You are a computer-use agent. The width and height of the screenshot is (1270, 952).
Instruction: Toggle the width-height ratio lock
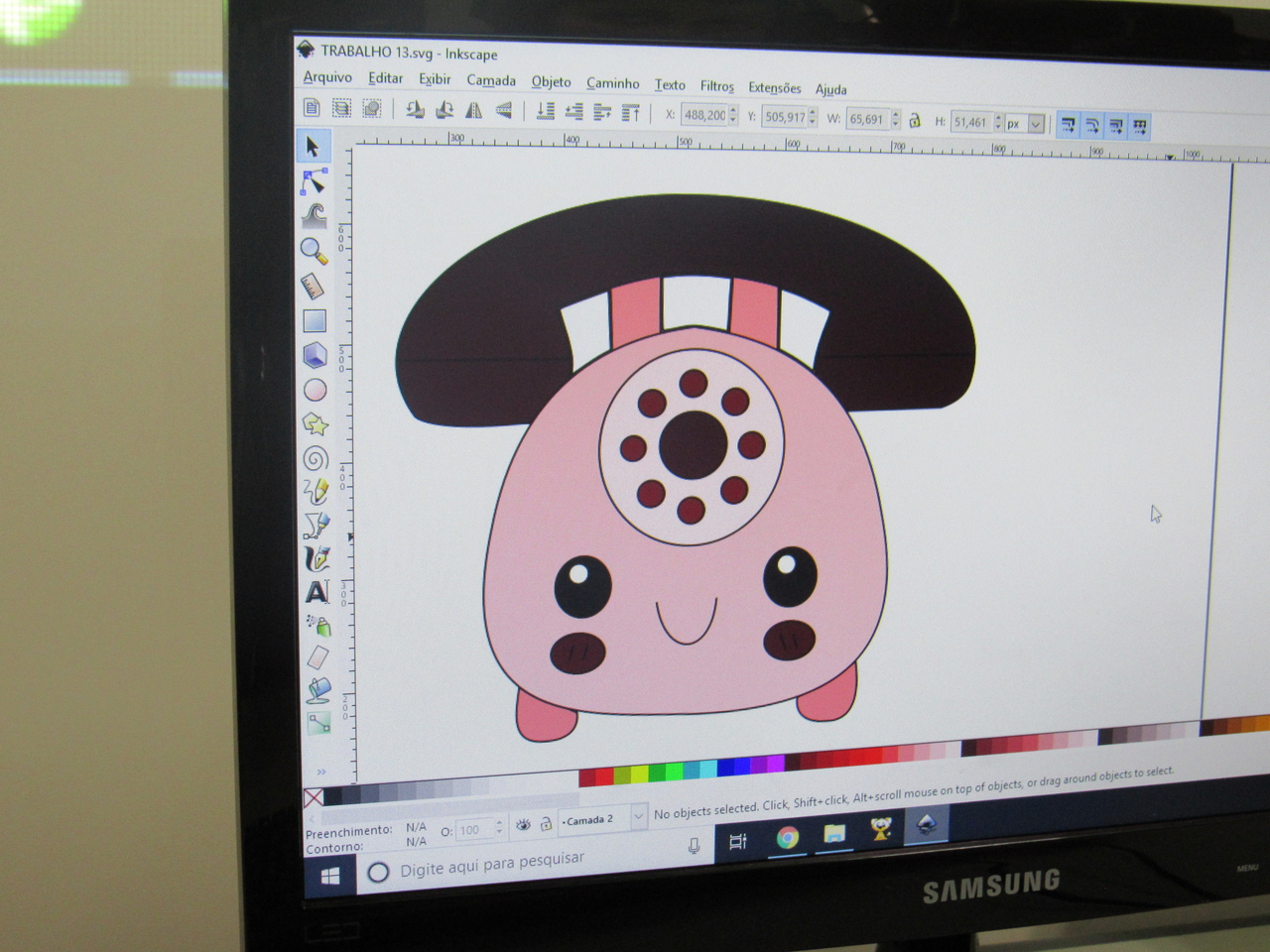(x=914, y=120)
